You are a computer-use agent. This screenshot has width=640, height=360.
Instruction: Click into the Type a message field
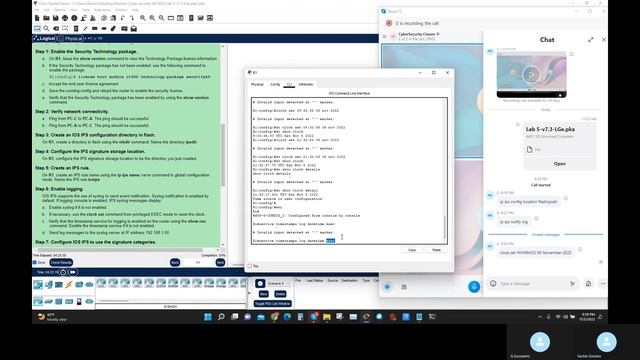532,283
